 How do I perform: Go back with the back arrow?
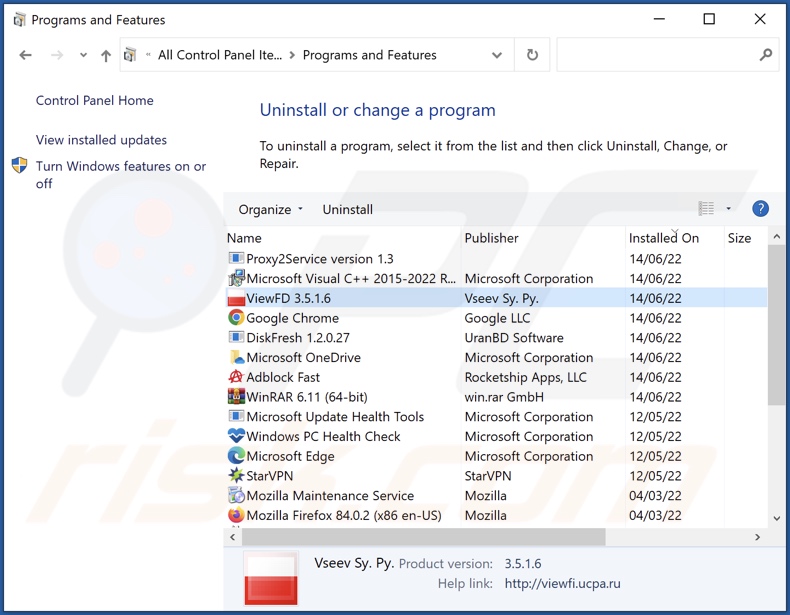pos(25,55)
